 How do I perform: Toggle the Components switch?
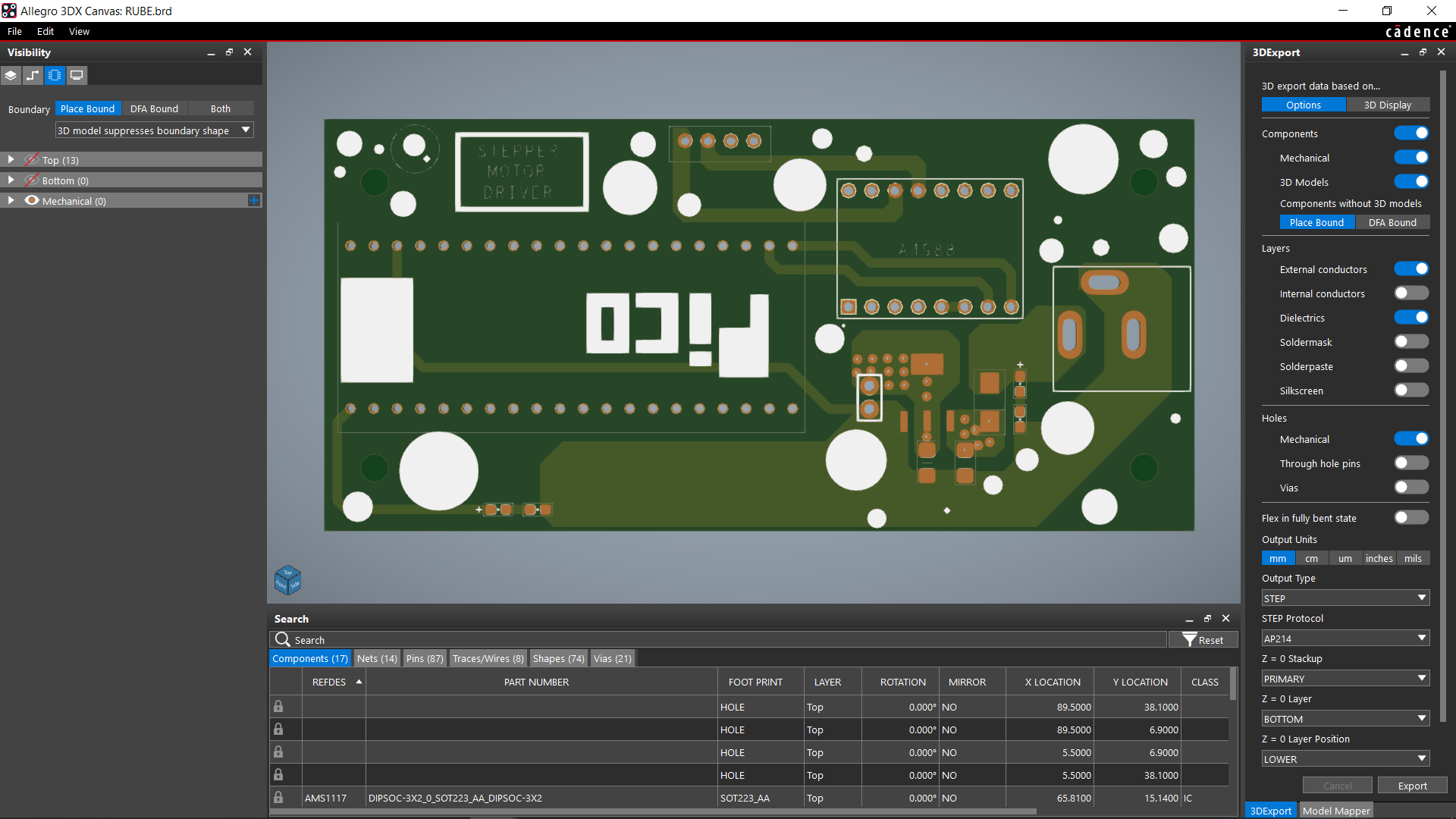click(x=1411, y=133)
